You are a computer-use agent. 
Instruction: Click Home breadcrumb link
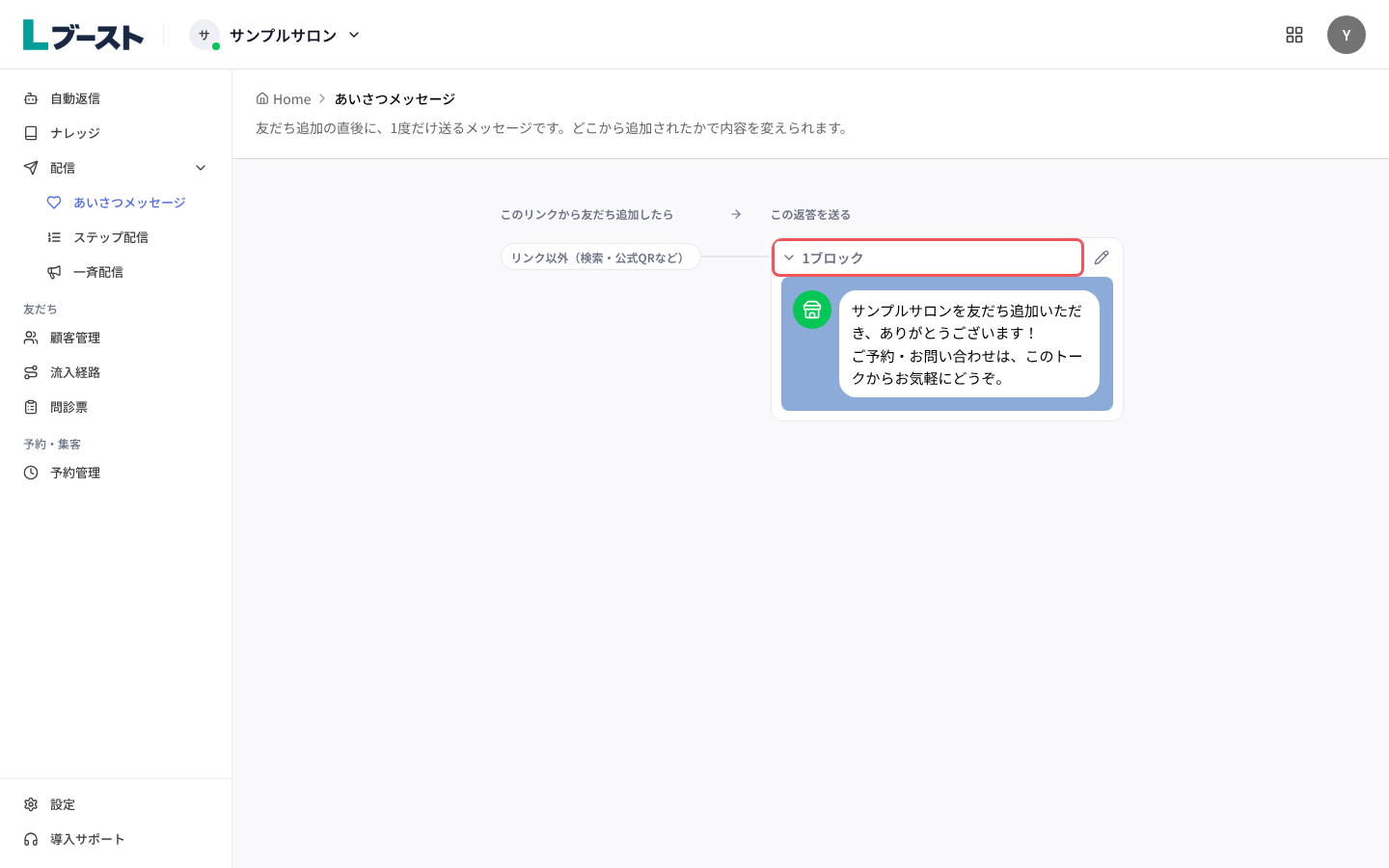[x=284, y=98]
